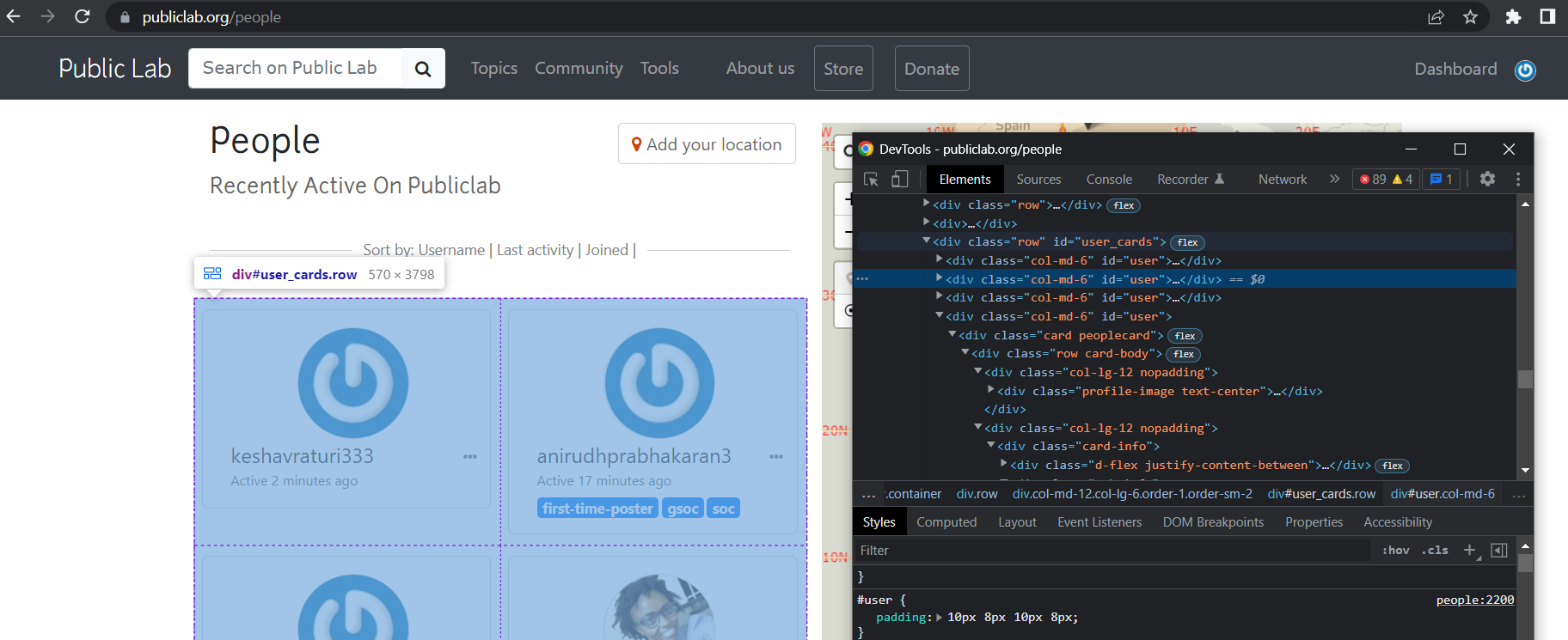Open DevTools settings gear

click(x=1487, y=179)
